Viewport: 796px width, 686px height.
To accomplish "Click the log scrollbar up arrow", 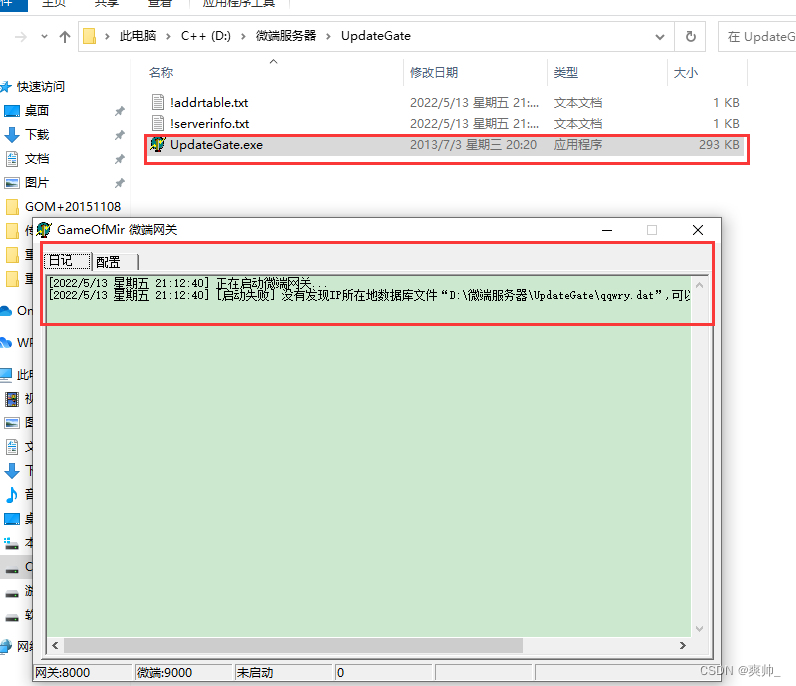I will [700, 285].
